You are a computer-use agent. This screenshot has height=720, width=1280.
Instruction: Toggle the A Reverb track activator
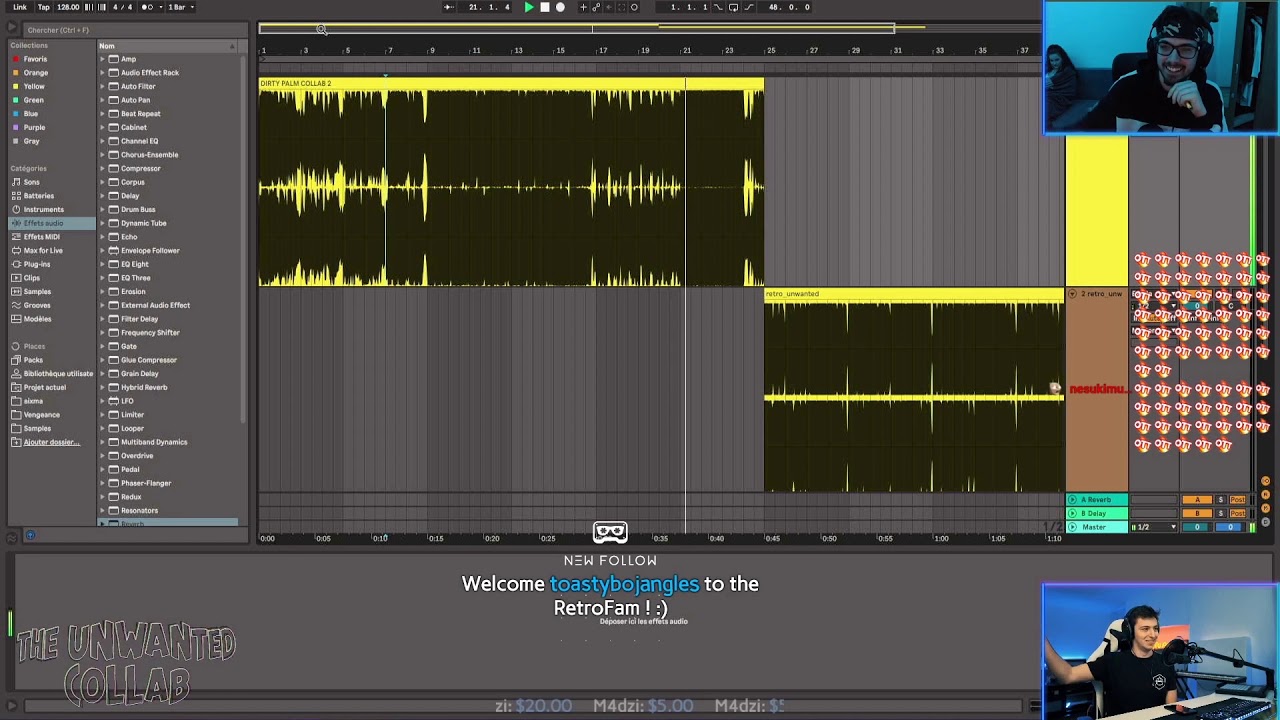(x=1197, y=500)
